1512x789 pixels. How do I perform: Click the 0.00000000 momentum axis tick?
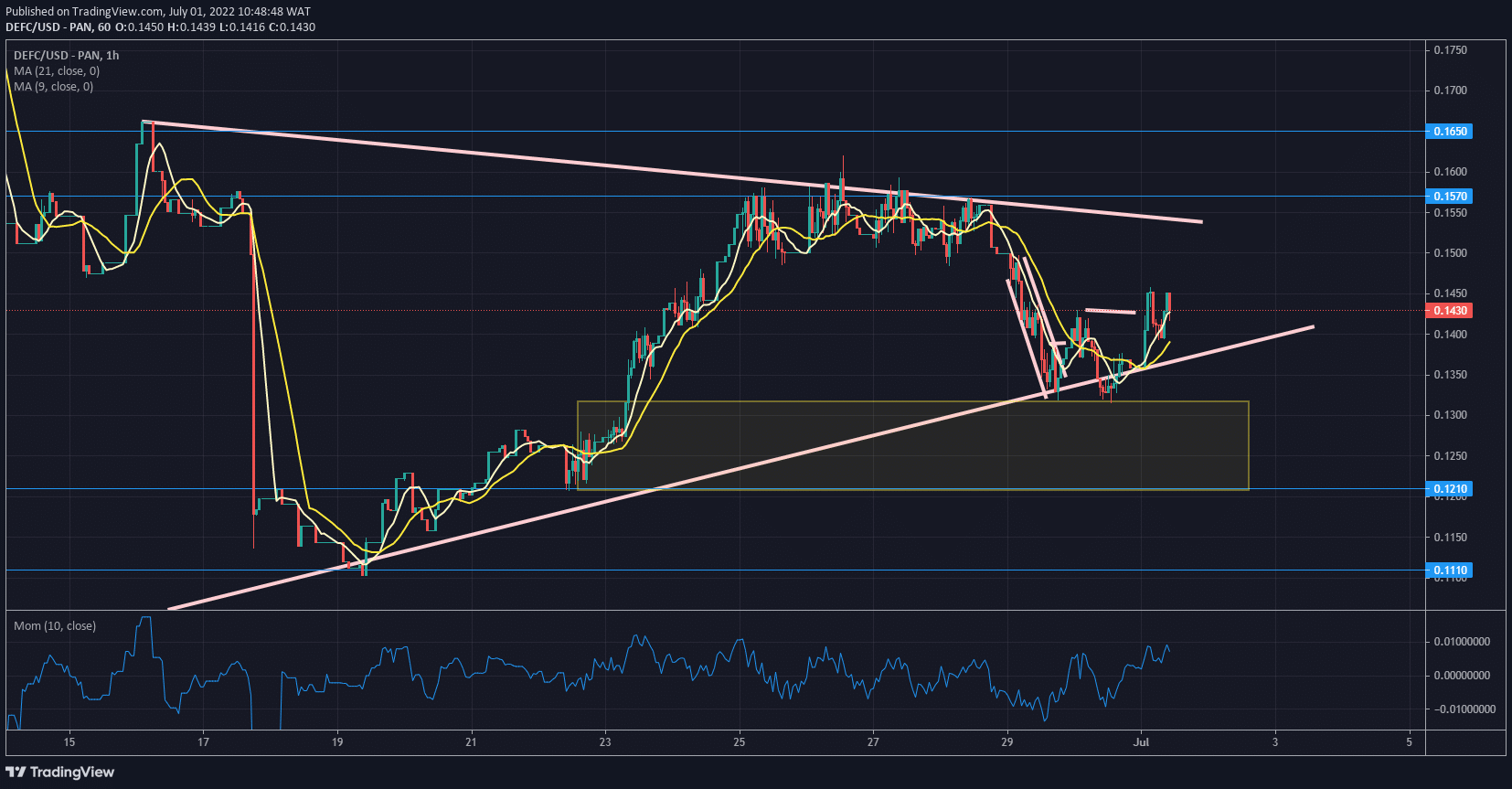1461,676
